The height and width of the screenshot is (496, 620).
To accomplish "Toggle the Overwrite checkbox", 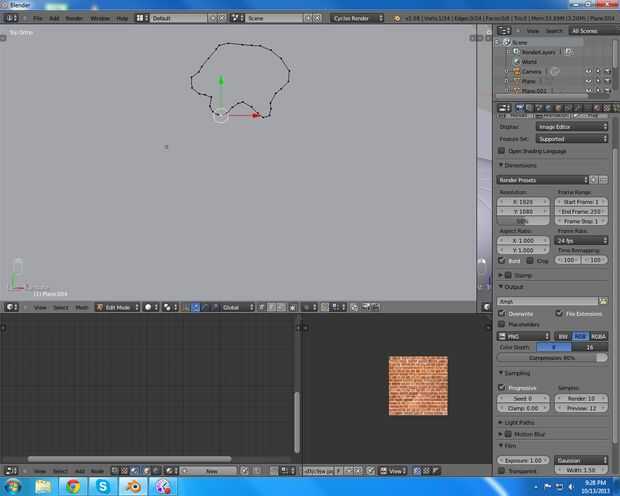I will click(x=501, y=313).
